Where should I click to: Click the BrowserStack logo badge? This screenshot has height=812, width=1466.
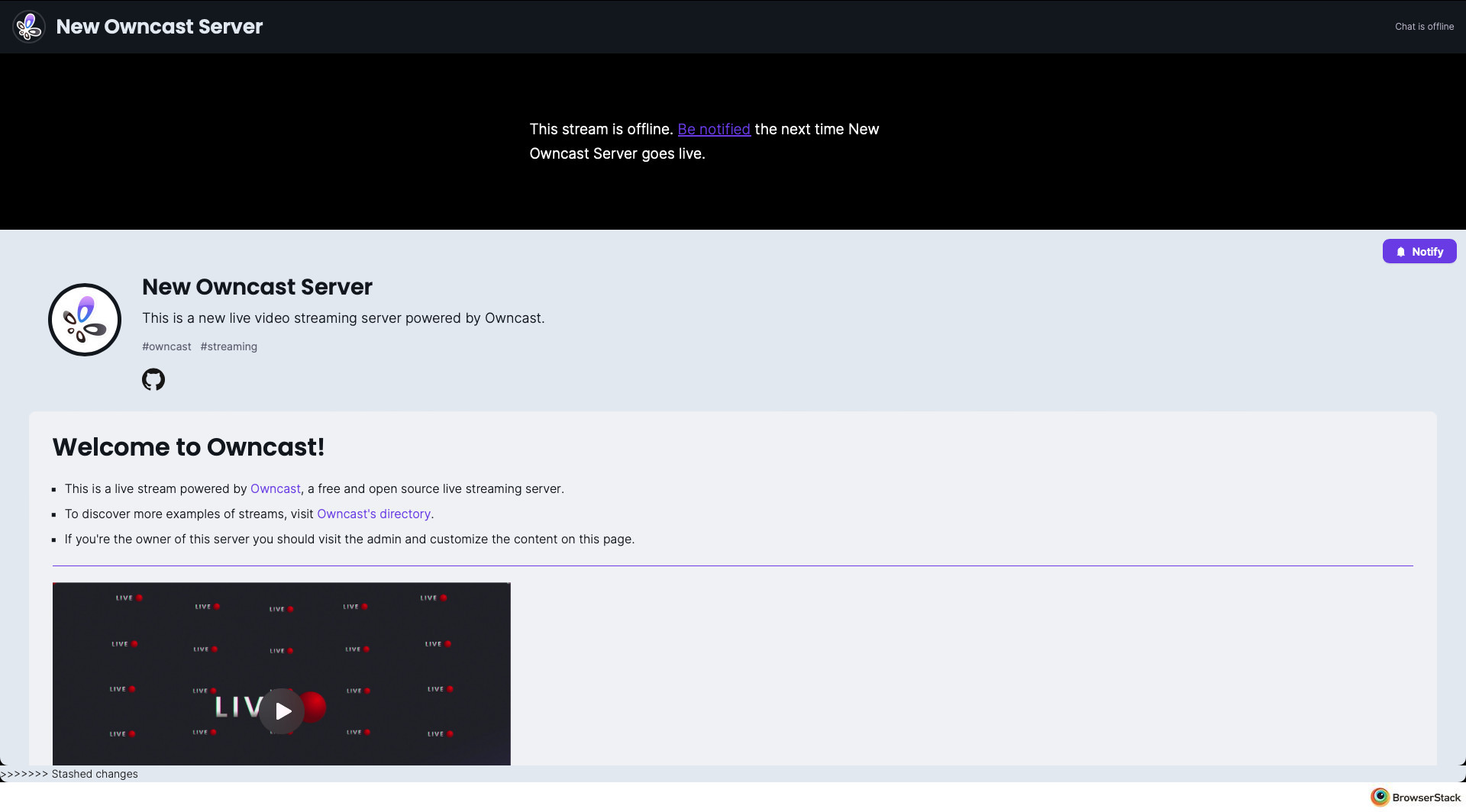click(1415, 797)
